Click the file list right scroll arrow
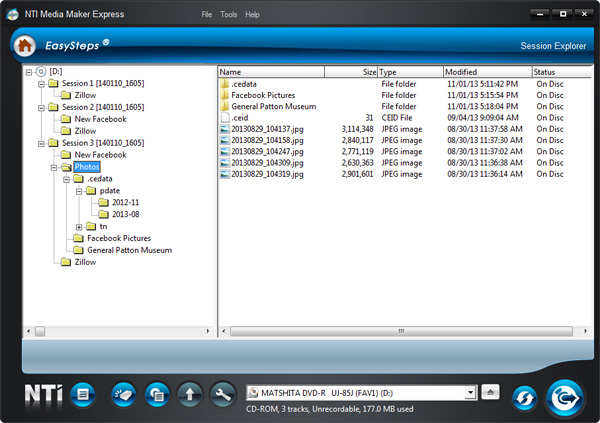The image size is (600, 423). [x=585, y=331]
